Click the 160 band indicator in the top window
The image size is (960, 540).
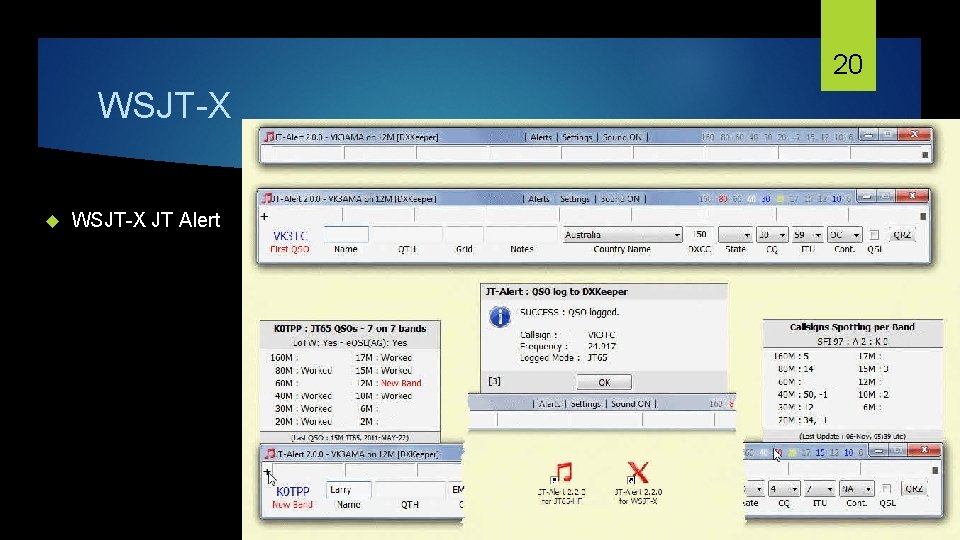tap(707, 137)
